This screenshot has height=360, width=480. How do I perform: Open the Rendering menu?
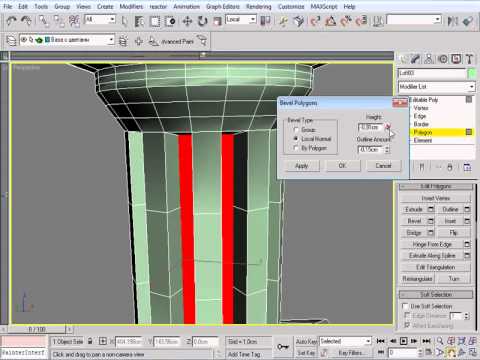coord(259,7)
